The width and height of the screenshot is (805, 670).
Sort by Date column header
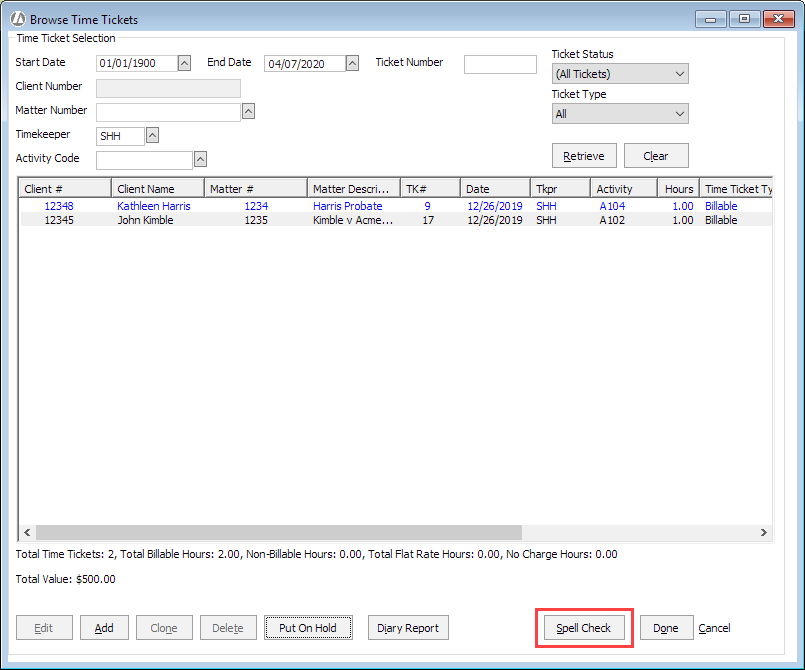tap(495, 188)
